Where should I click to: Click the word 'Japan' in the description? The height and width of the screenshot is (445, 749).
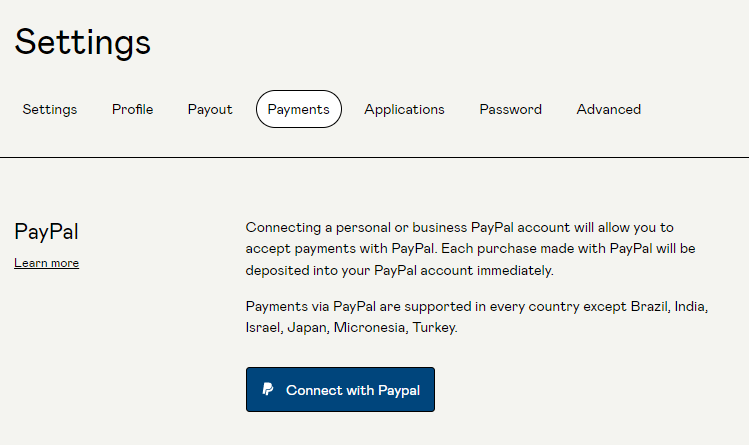(306, 328)
